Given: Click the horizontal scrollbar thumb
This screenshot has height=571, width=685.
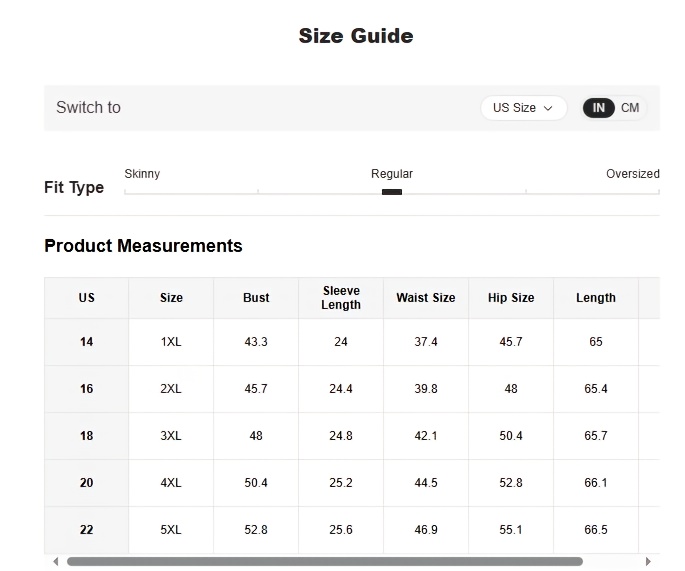Looking at the screenshot, I should (325, 561).
